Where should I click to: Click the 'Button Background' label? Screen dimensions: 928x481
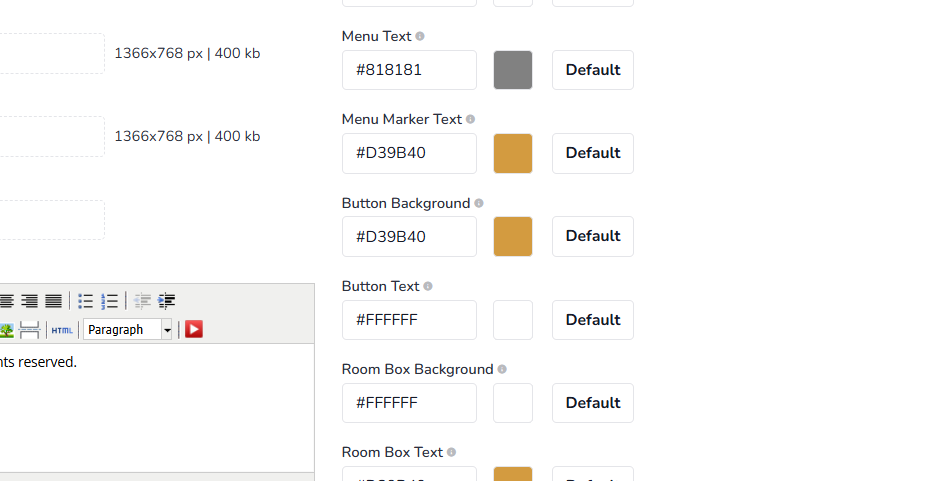coord(406,203)
